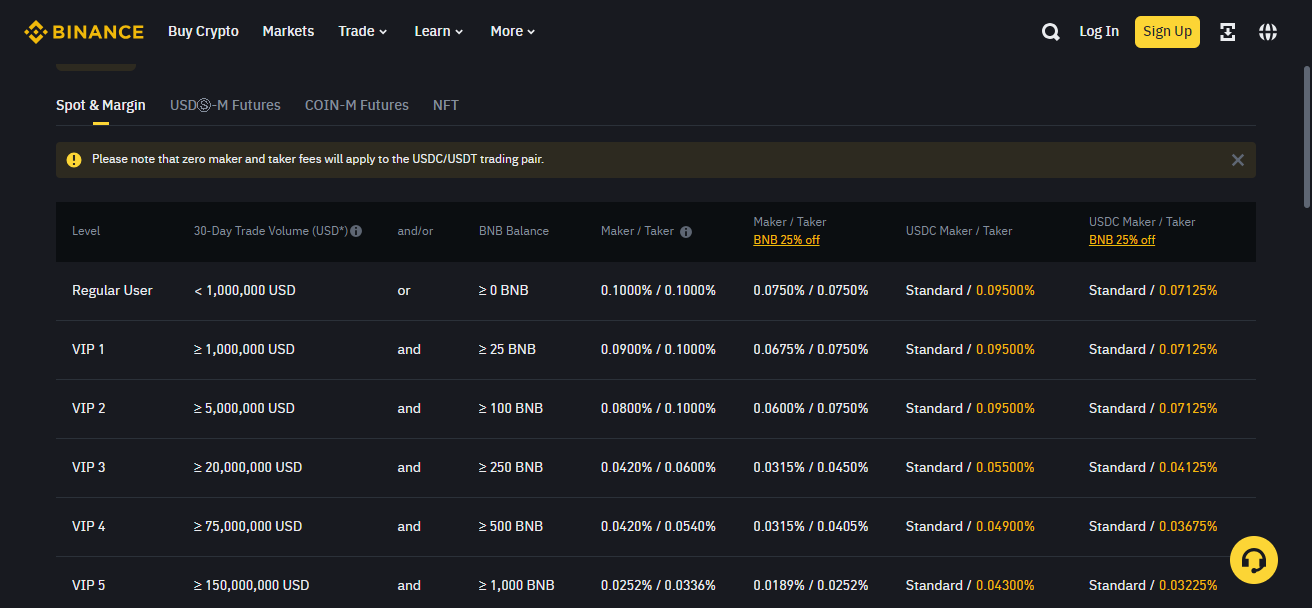This screenshot has width=1312, height=608.
Task: Click the VIP 1 level cell
Action: (88, 349)
